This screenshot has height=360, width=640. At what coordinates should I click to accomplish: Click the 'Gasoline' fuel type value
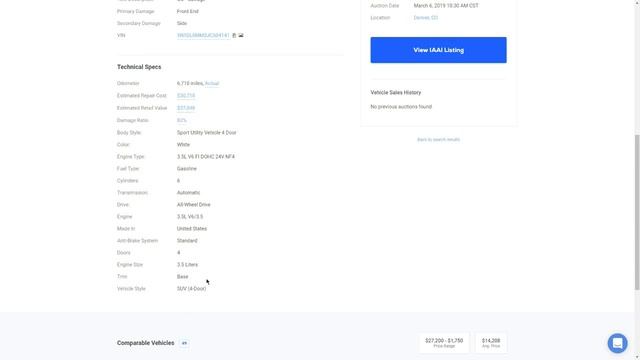(x=187, y=169)
